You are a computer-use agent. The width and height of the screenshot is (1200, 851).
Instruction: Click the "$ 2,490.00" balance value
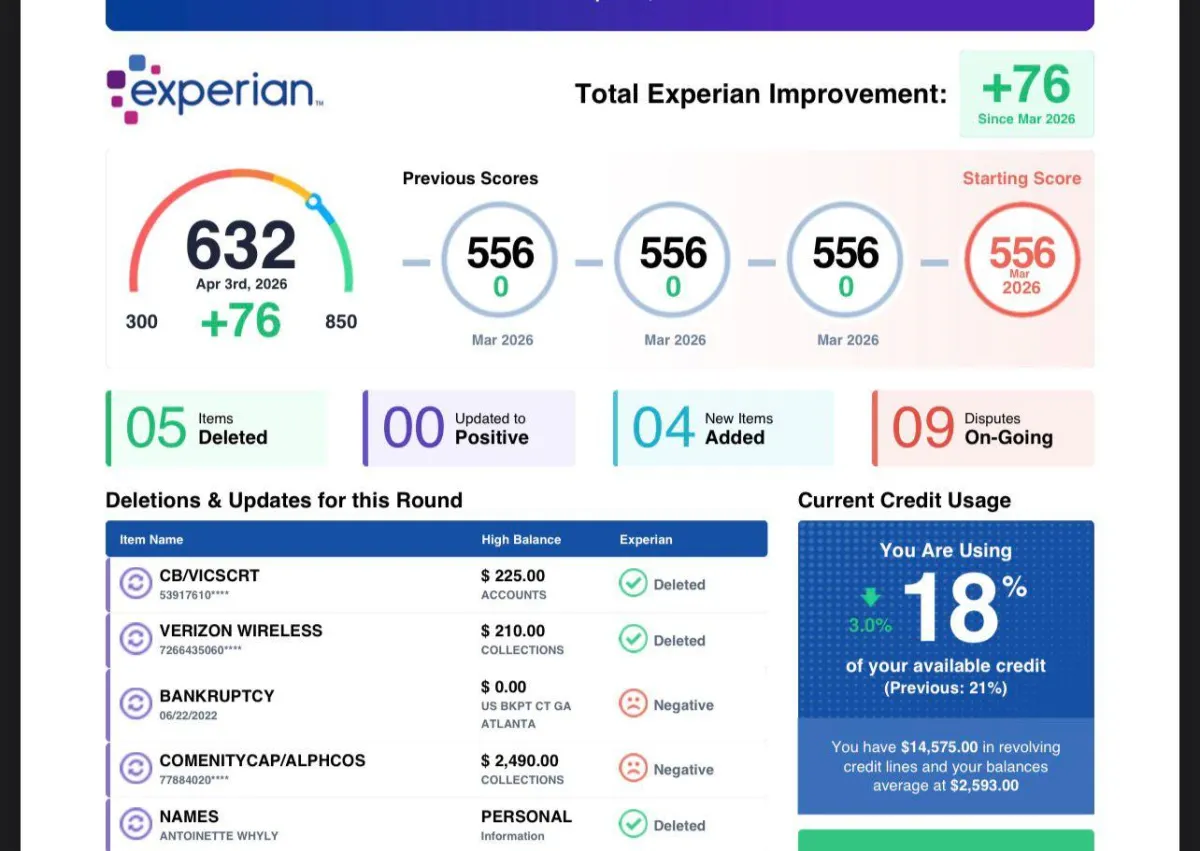tap(520, 761)
